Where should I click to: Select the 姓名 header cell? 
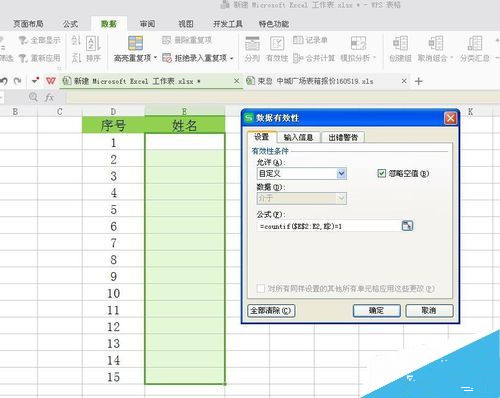coord(185,125)
